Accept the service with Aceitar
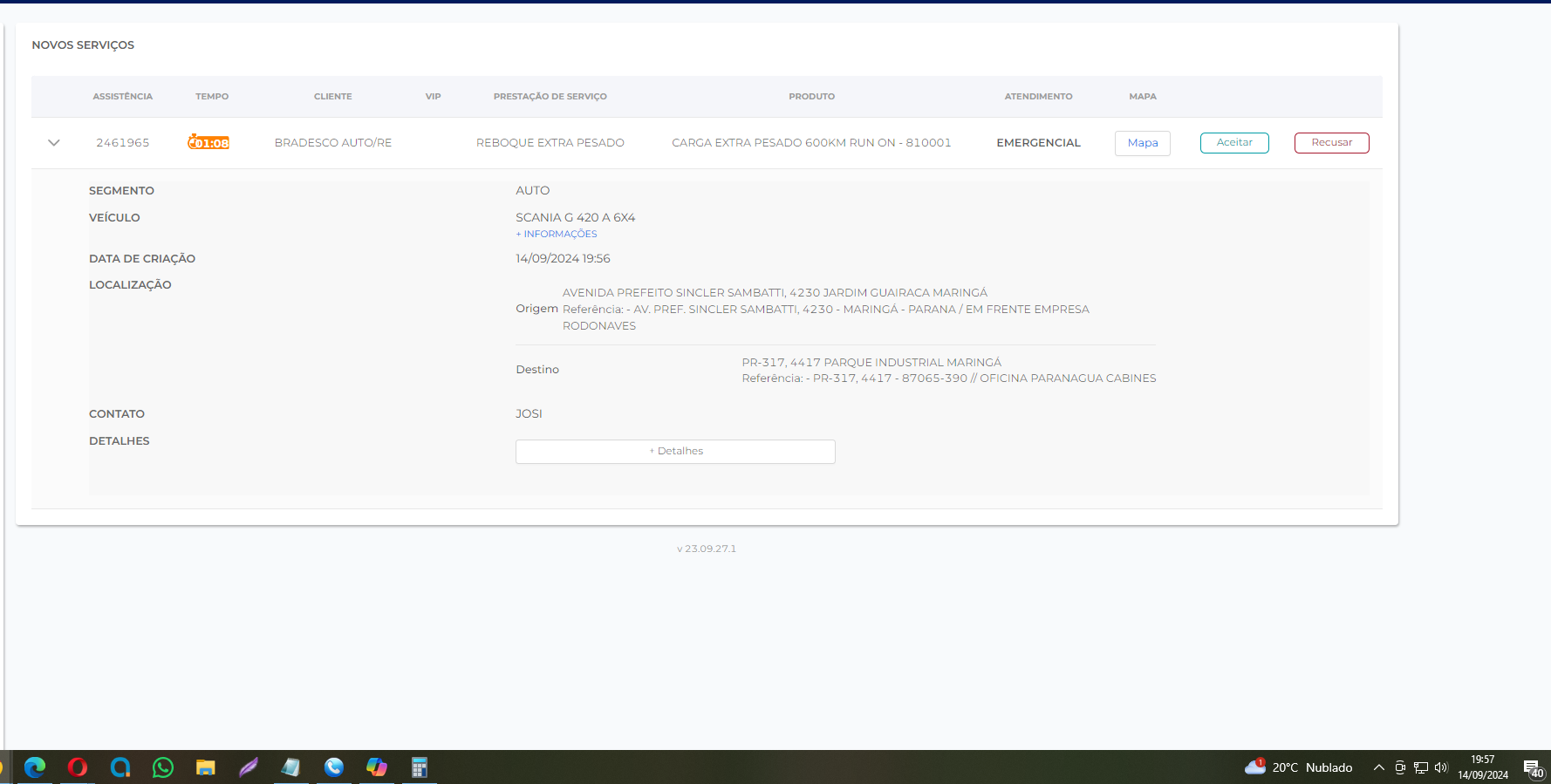Viewport: 1551px width, 784px height. tap(1233, 143)
